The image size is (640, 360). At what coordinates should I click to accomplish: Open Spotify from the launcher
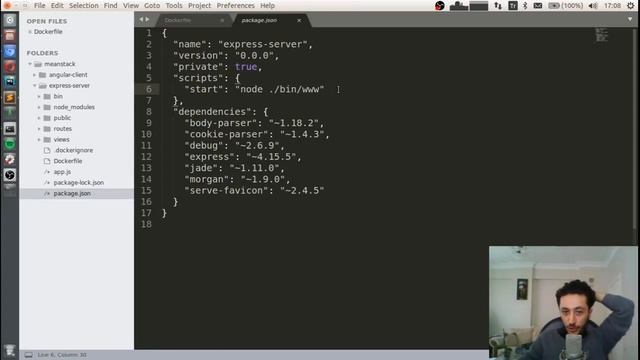pyautogui.click(x=10, y=144)
